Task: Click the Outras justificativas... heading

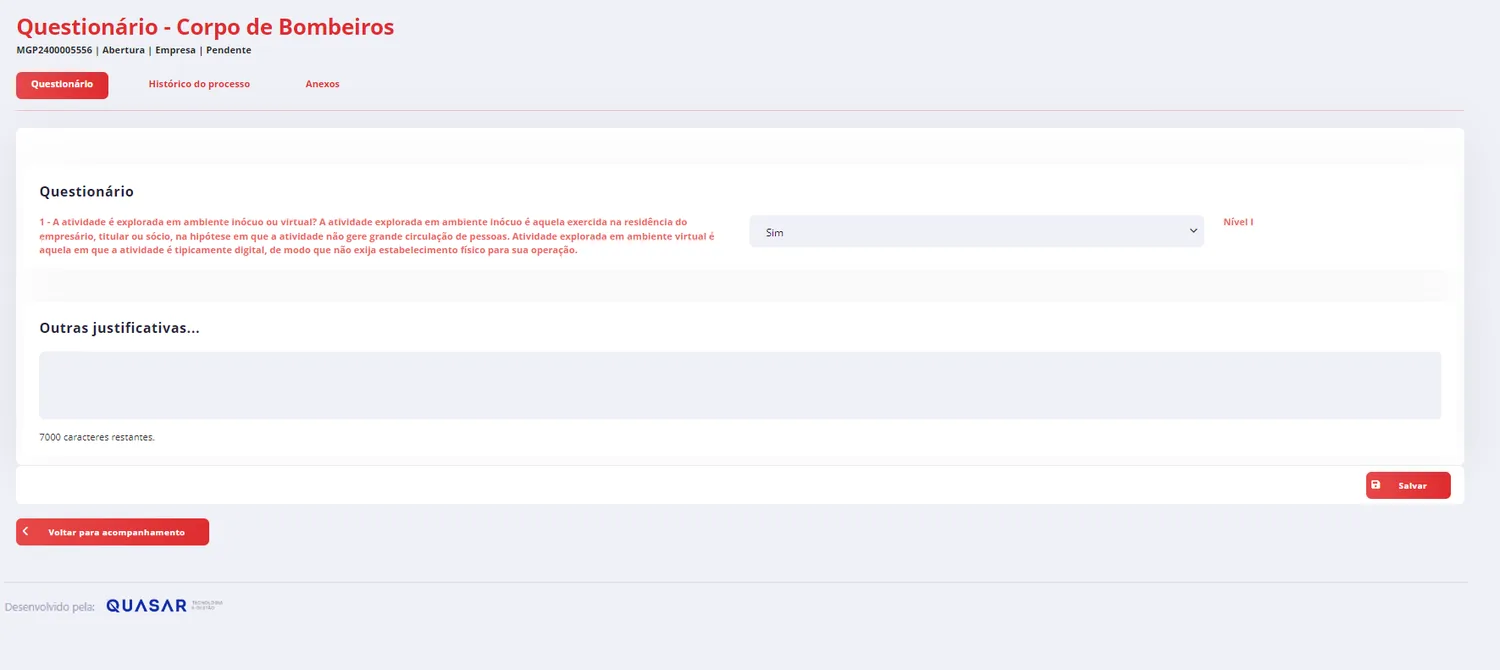Action: click(x=119, y=328)
